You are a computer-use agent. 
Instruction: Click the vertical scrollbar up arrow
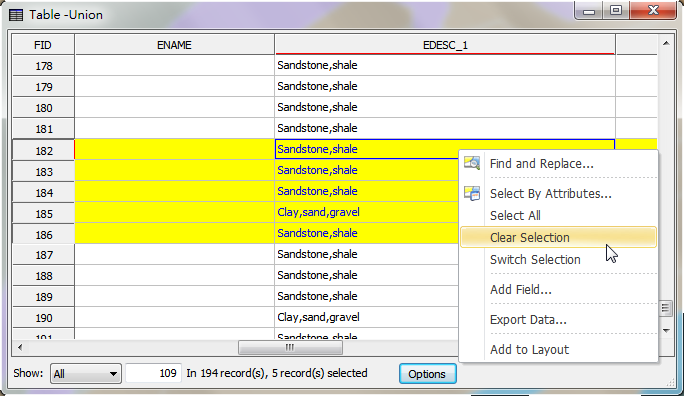coord(666,43)
